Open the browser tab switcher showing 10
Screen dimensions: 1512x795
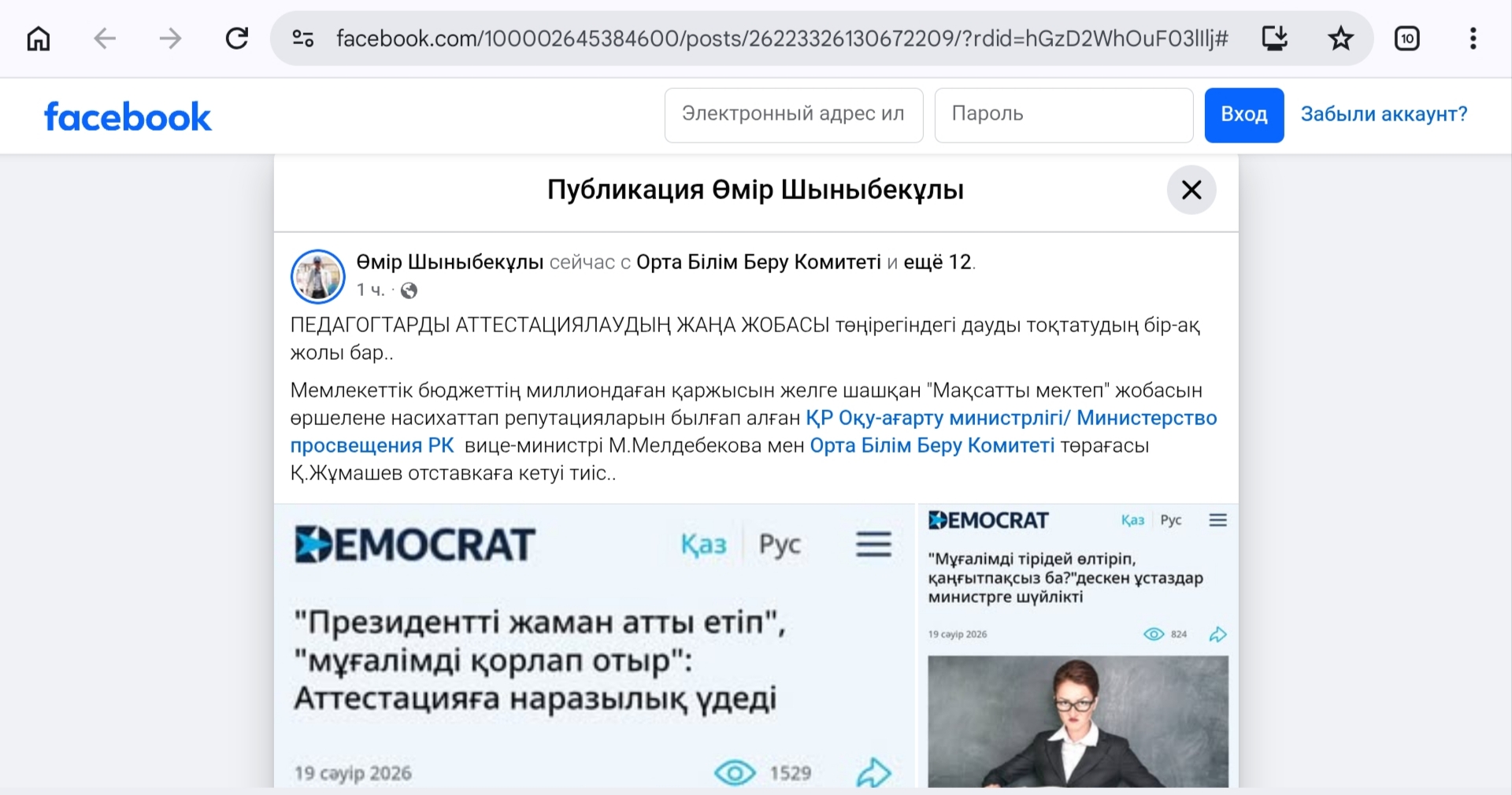click(x=1406, y=39)
